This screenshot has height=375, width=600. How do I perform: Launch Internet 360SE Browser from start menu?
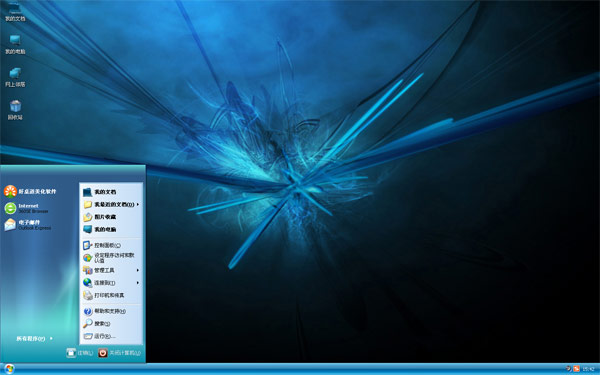[x=27, y=208]
